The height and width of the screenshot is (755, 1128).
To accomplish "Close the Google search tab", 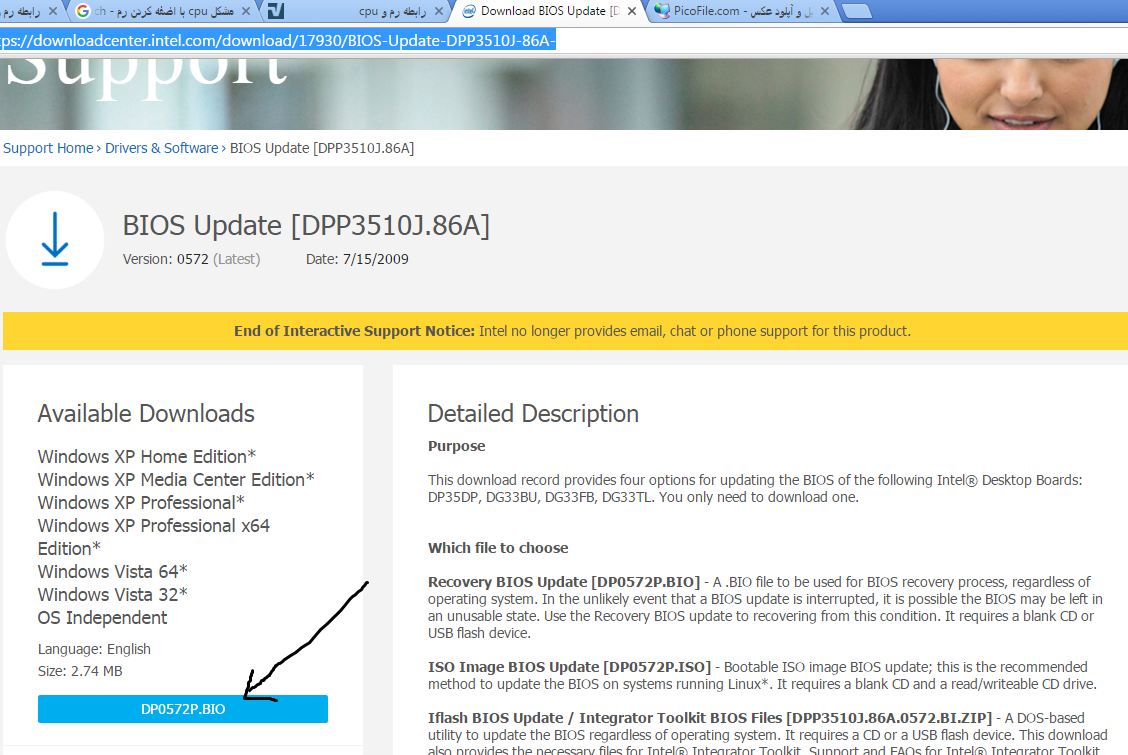I will point(245,11).
